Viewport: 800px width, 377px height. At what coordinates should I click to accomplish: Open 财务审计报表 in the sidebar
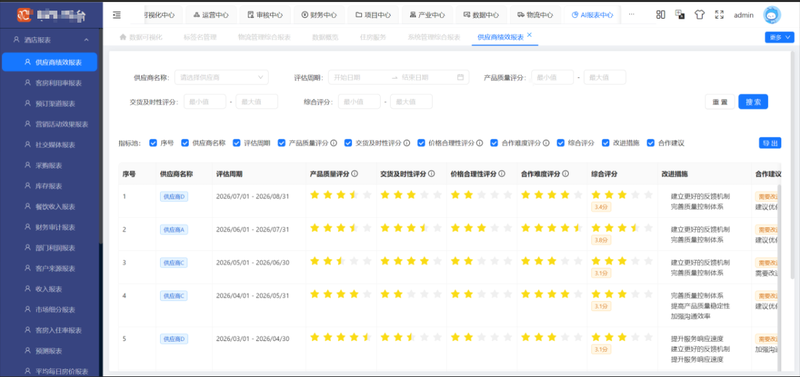49,227
